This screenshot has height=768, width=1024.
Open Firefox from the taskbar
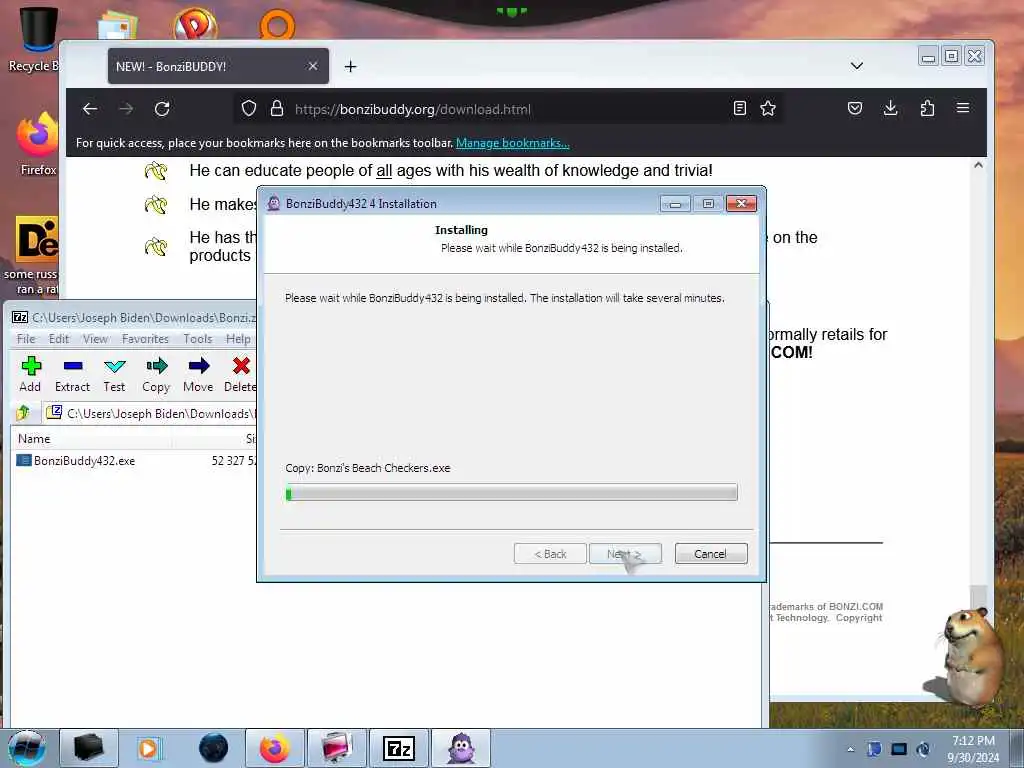pos(275,748)
